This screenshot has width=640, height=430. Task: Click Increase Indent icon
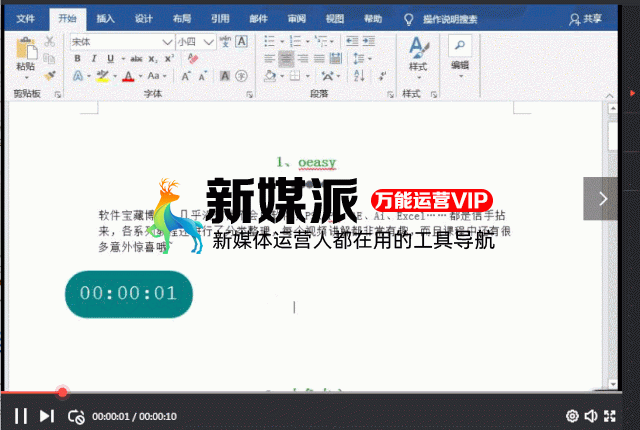point(369,41)
